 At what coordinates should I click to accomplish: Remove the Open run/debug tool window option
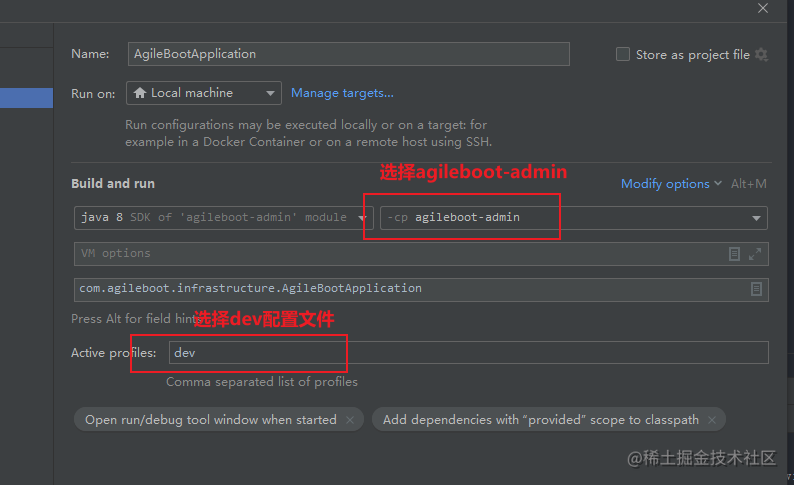tap(350, 420)
